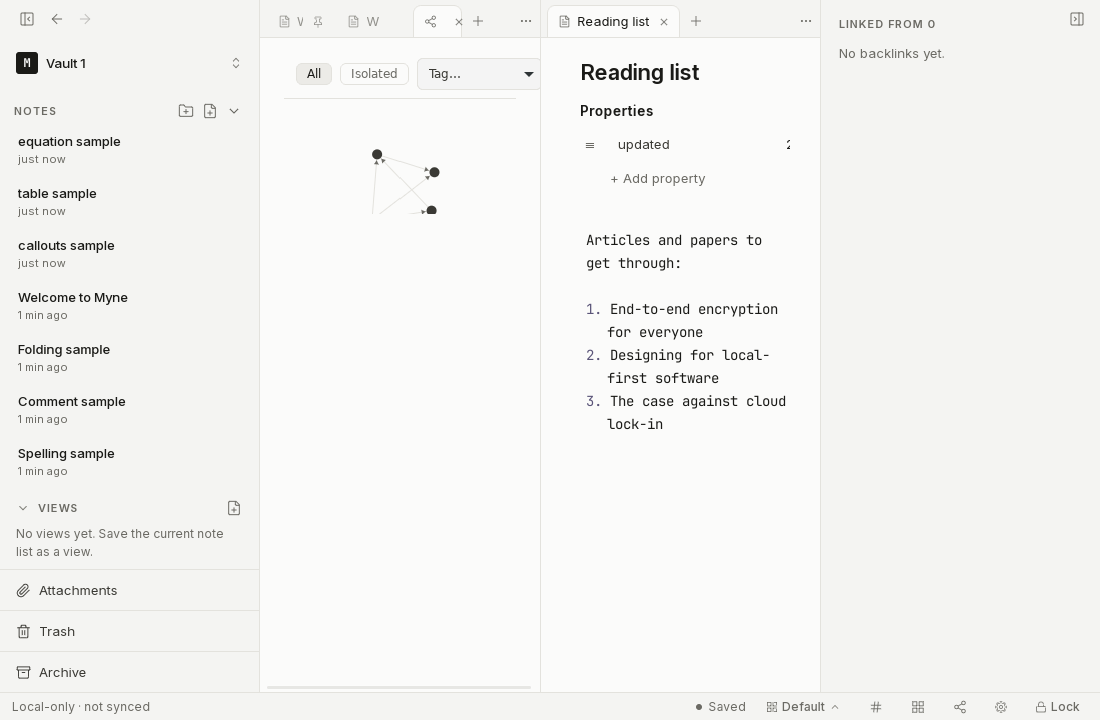The image size is (1100, 720).
Task: Add a new tab in left pane
Action: [478, 21]
